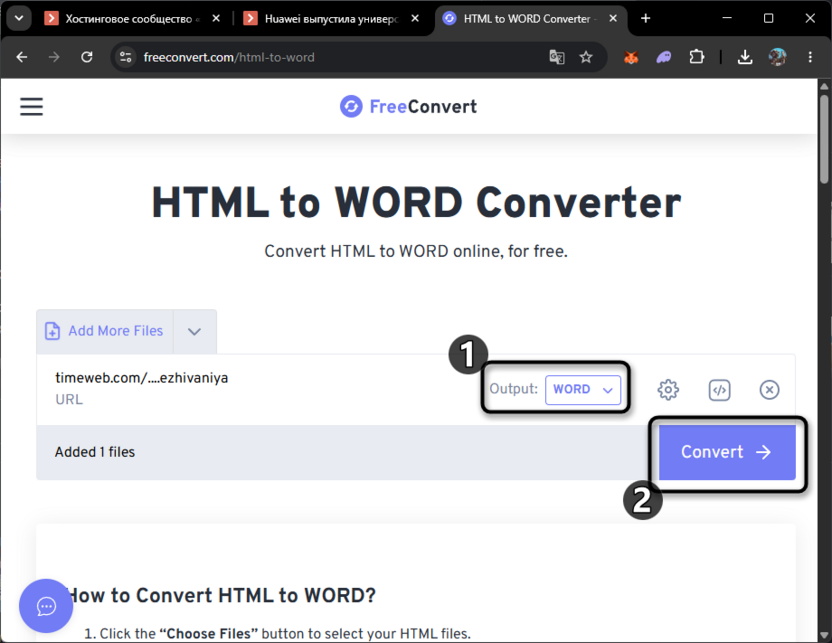Viewport: 832px width, 643px height.
Task: Open the hamburger menu
Action: click(x=31, y=107)
